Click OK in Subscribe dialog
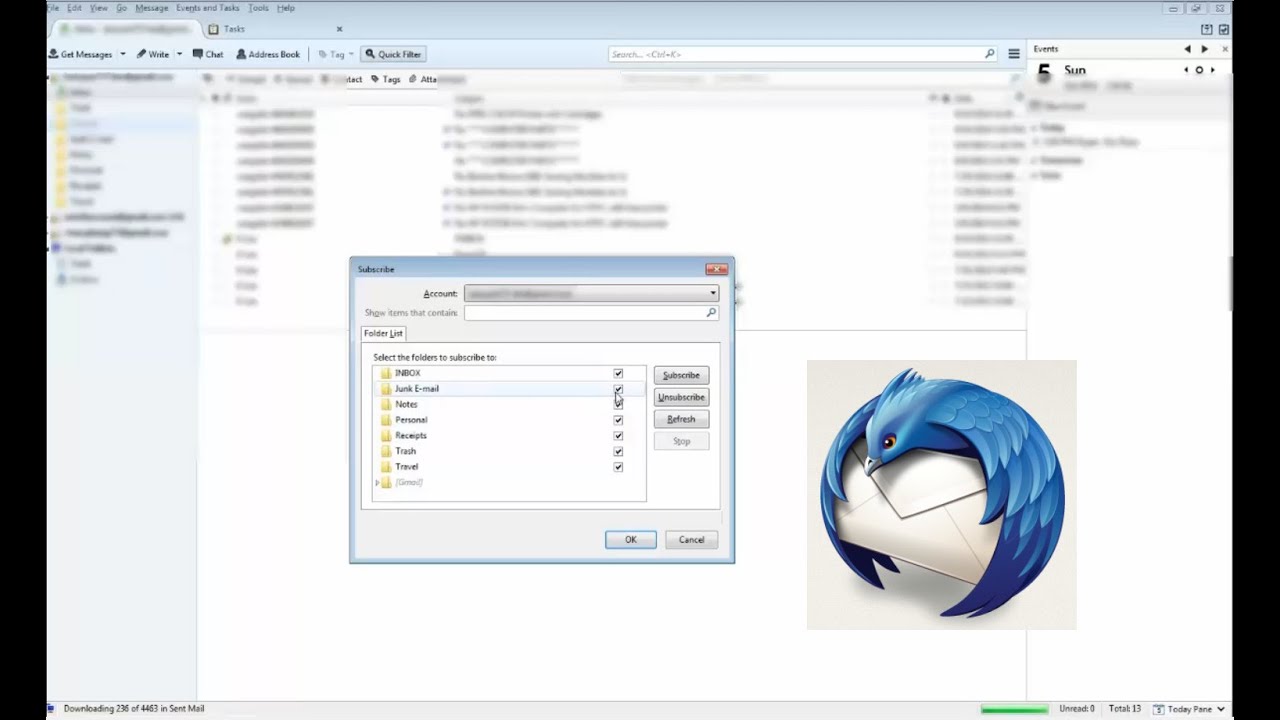The height and width of the screenshot is (720, 1280). pyautogui.click(x=631, y=540)
